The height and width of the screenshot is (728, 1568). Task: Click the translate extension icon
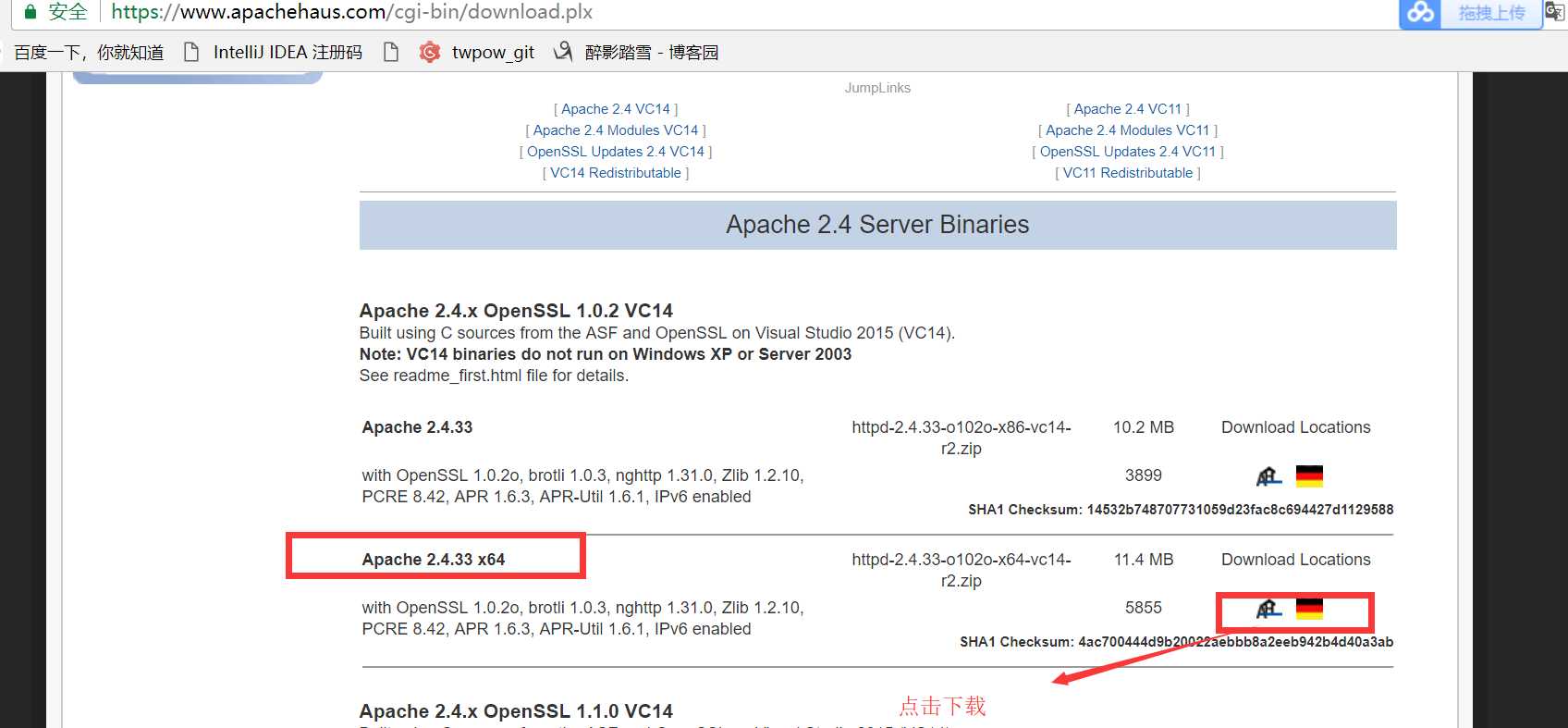tap(1555, 12)
